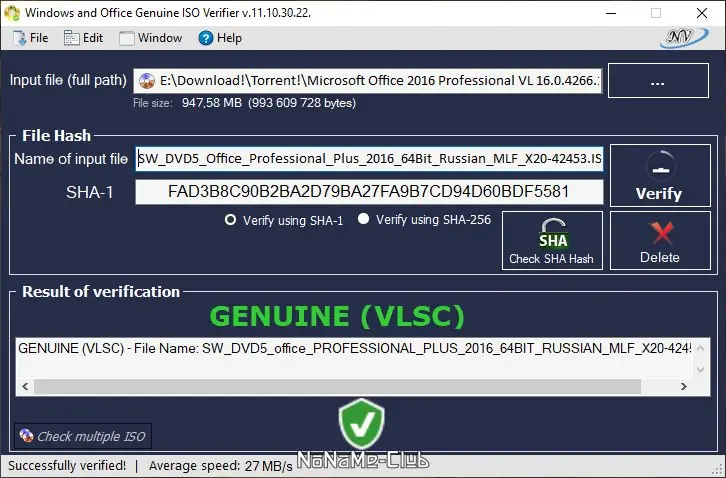Click the Window menu icon
This screenshot has height=478, width=726.
127,38
